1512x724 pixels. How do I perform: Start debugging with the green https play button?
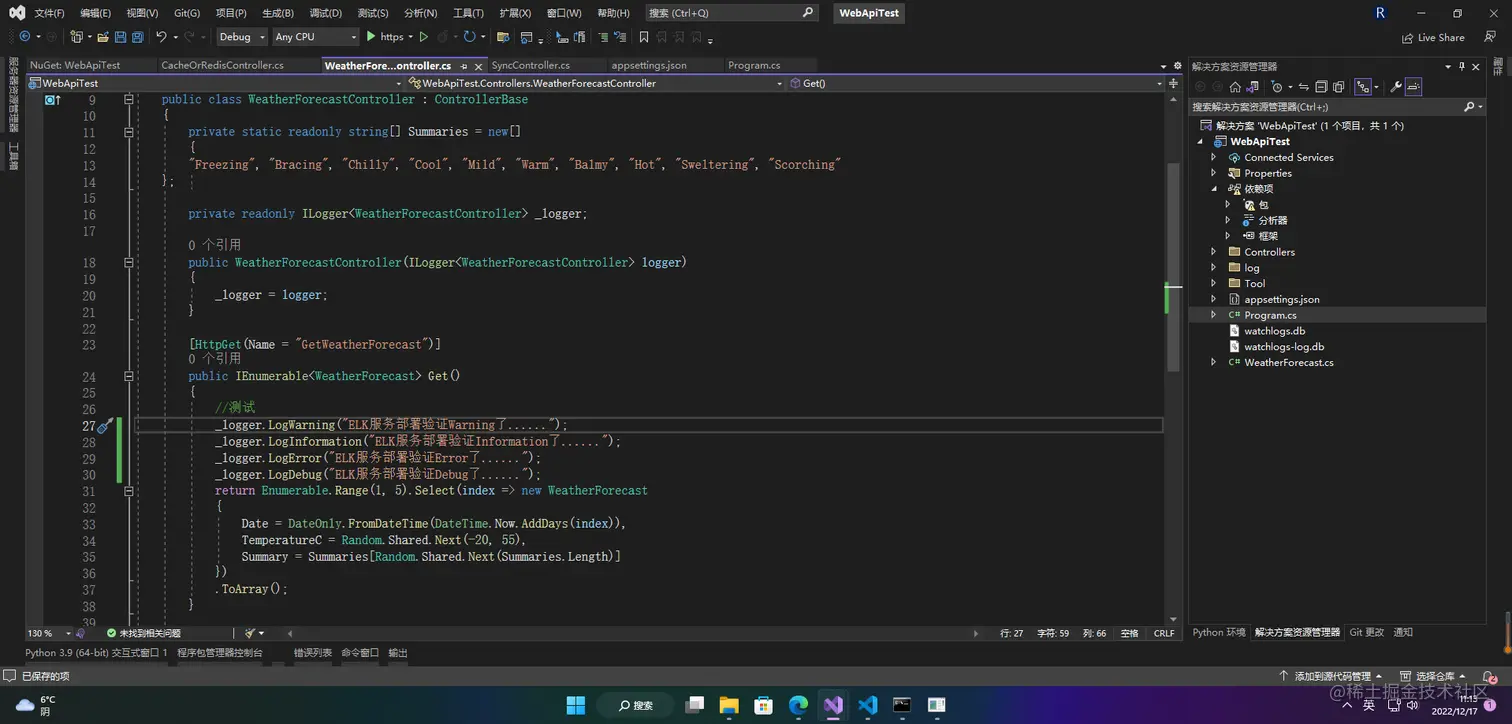coord(385,37)
